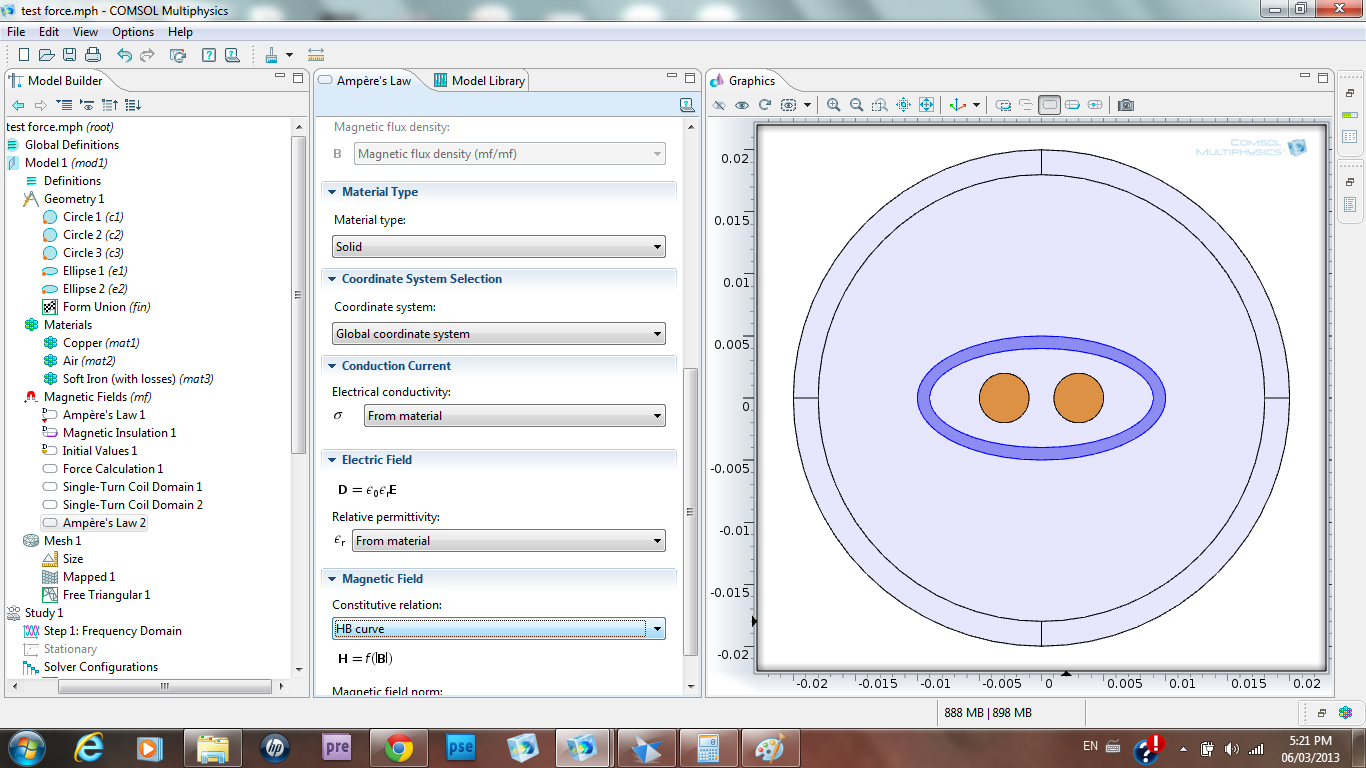
Task: Click the Zoom Out magnifier icon
Action: point(857,105)
